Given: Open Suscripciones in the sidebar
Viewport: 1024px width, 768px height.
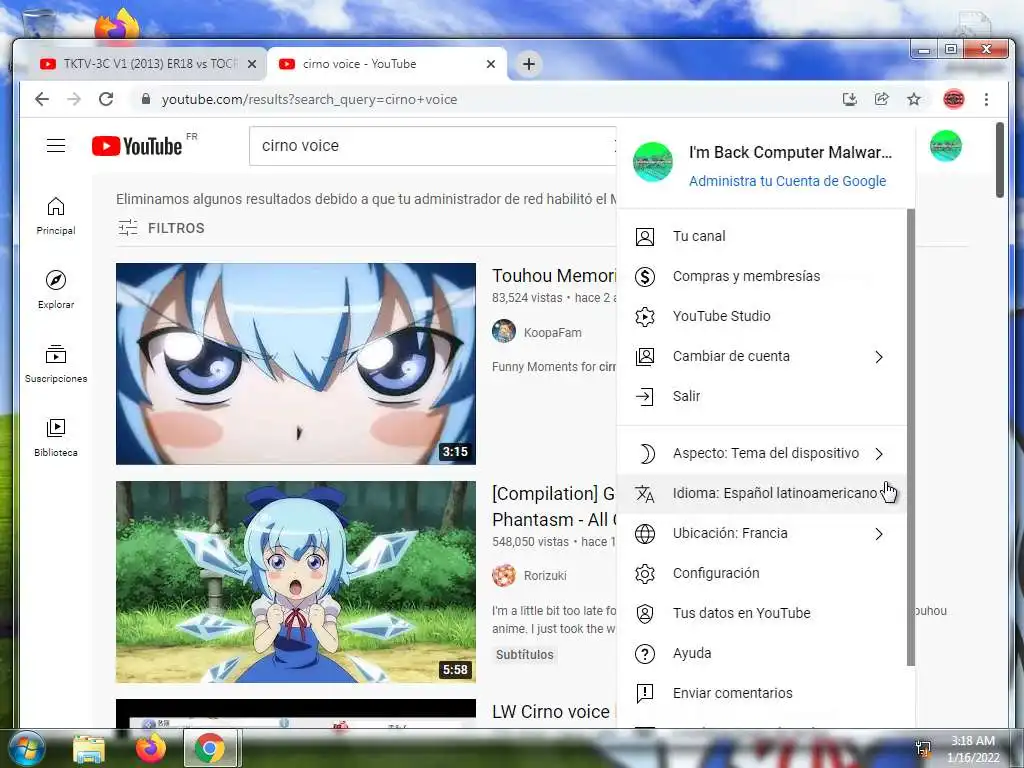Looking at the screenshot, I should (56, 364).
